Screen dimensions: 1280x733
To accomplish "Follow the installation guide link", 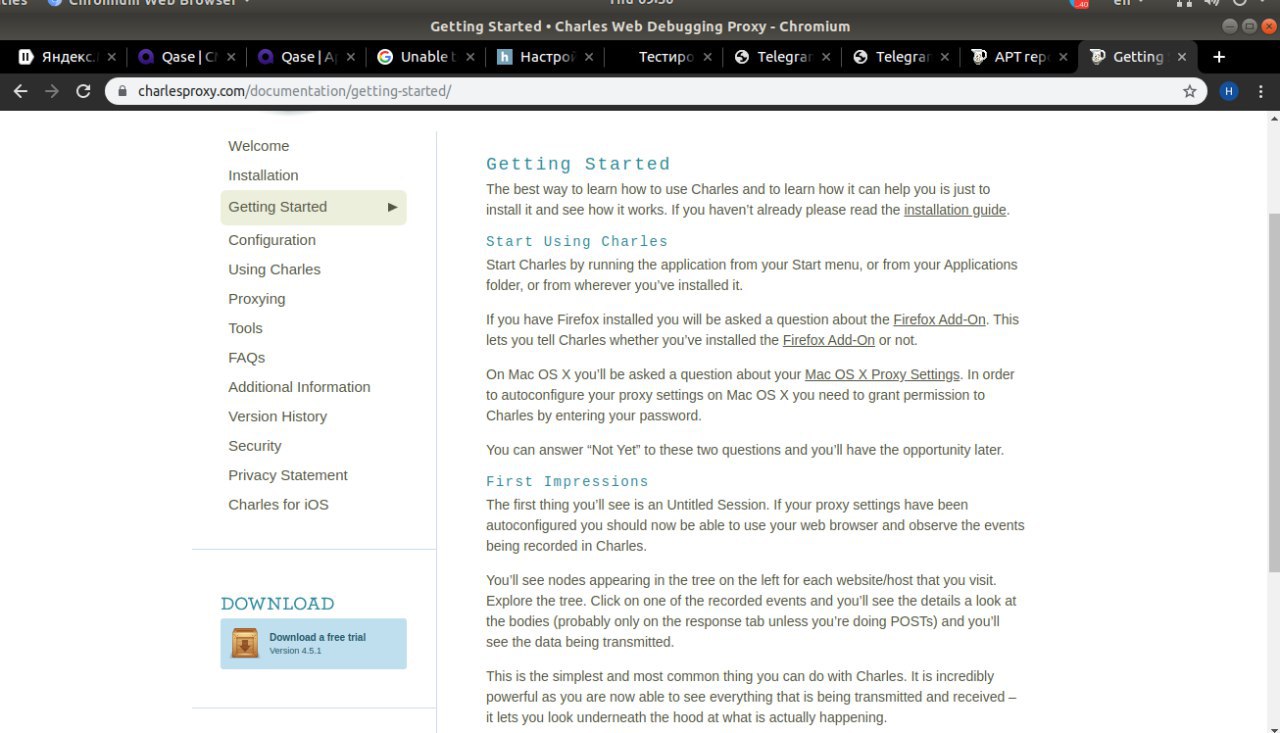I will coord(955,210).
